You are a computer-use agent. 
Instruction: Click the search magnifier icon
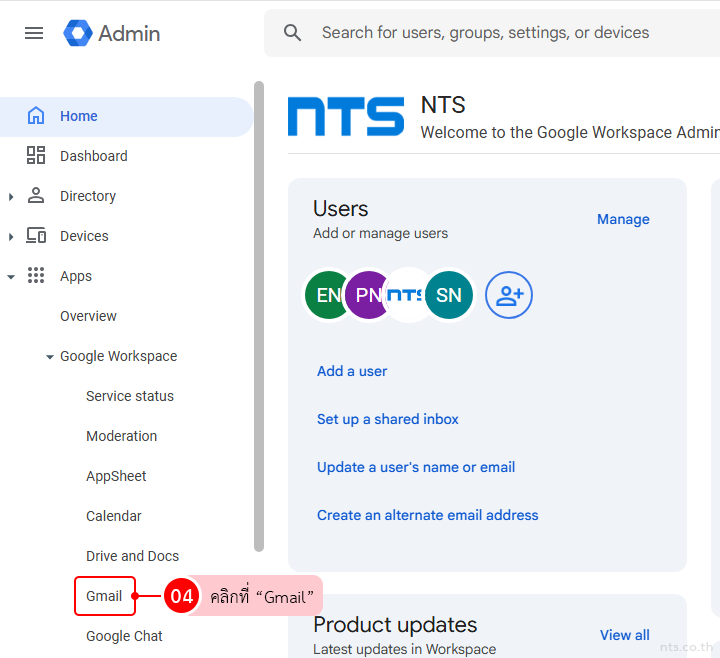(292, 33)
